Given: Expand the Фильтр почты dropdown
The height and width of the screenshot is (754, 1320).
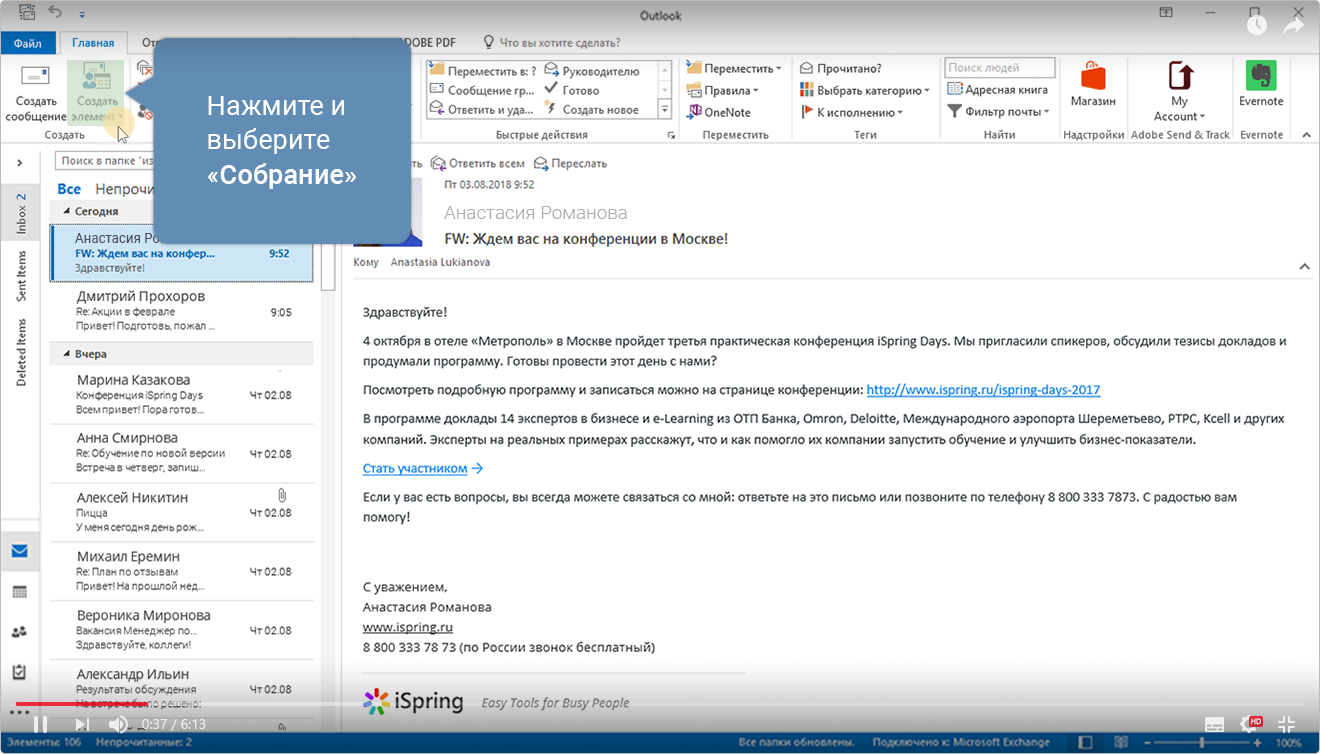Looking at the screenshot, I should pos(998,112).
